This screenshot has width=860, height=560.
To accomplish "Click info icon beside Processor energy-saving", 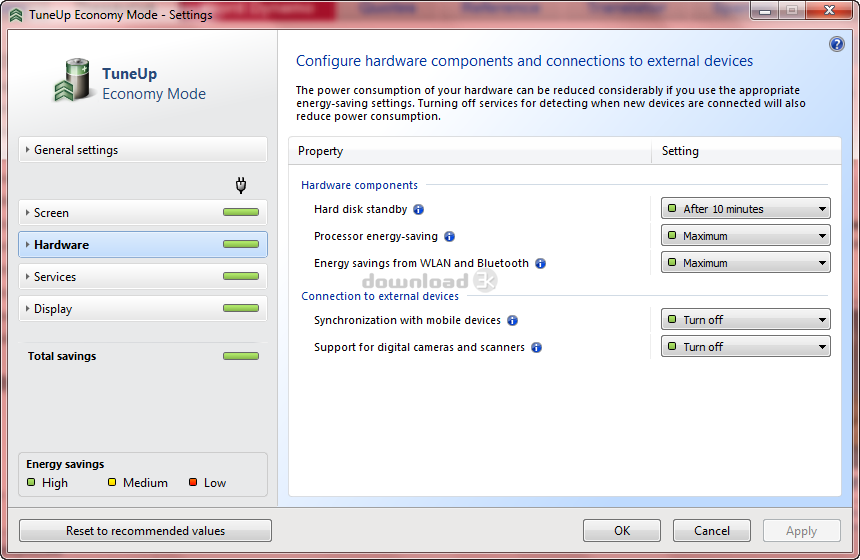I will click(x=449, y=237).
